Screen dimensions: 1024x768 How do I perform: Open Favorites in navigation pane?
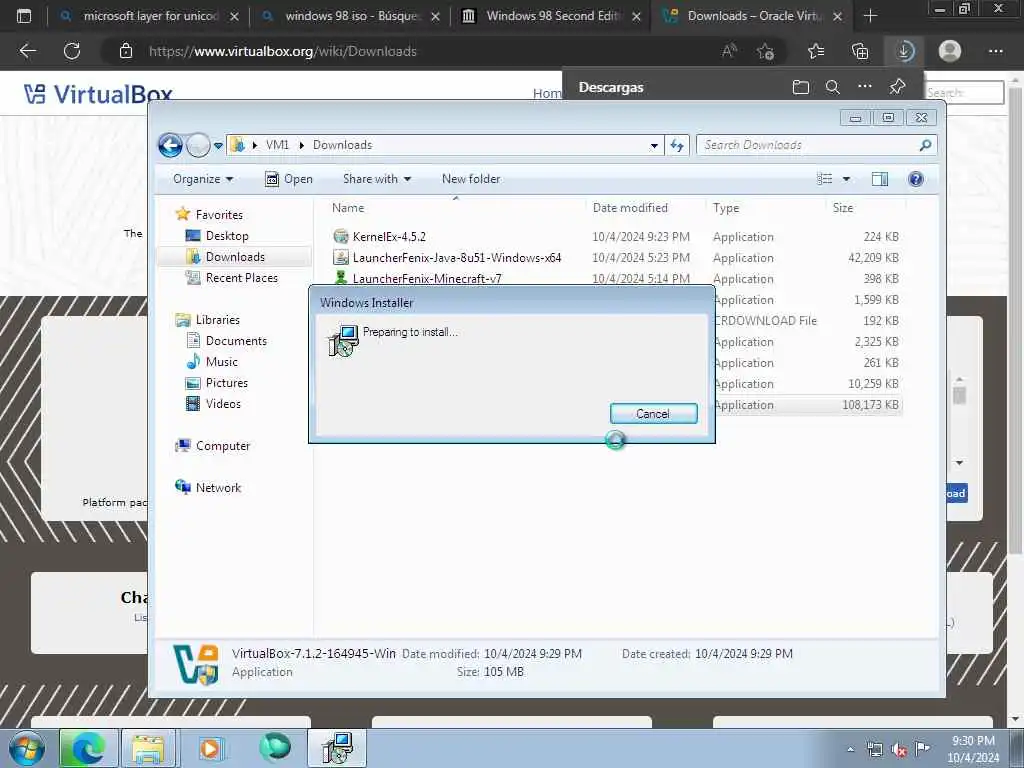pos(219,215)
